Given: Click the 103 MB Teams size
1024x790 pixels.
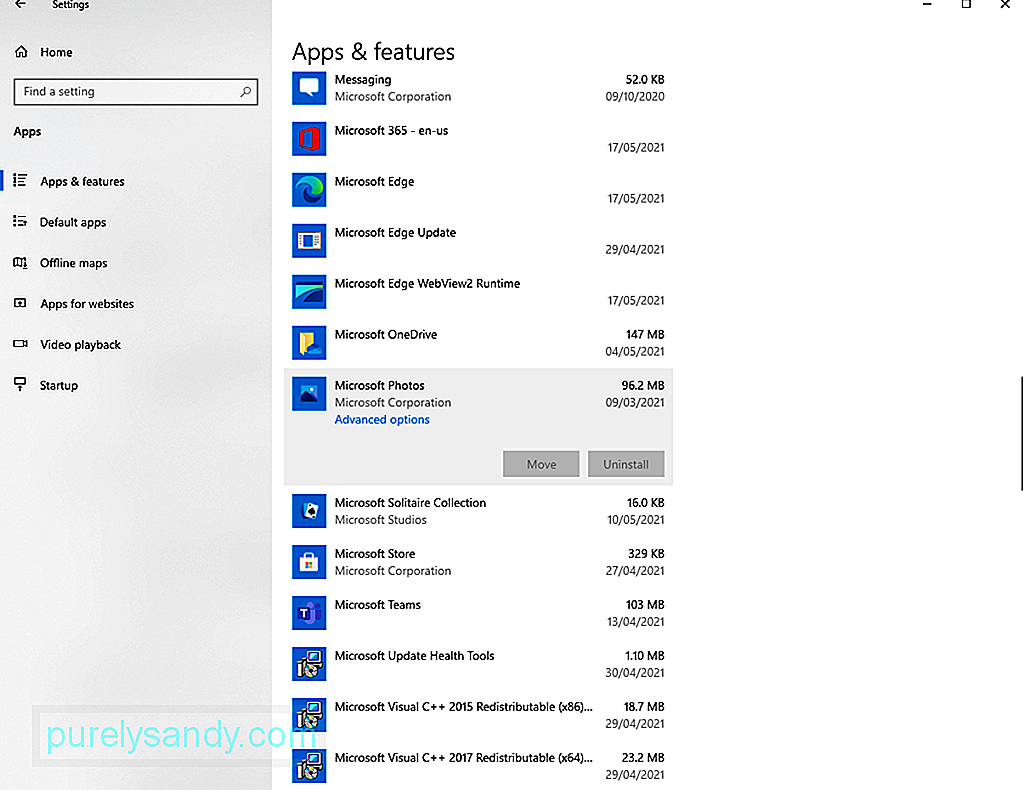Looking at the screenshot, I should [645, 605].
